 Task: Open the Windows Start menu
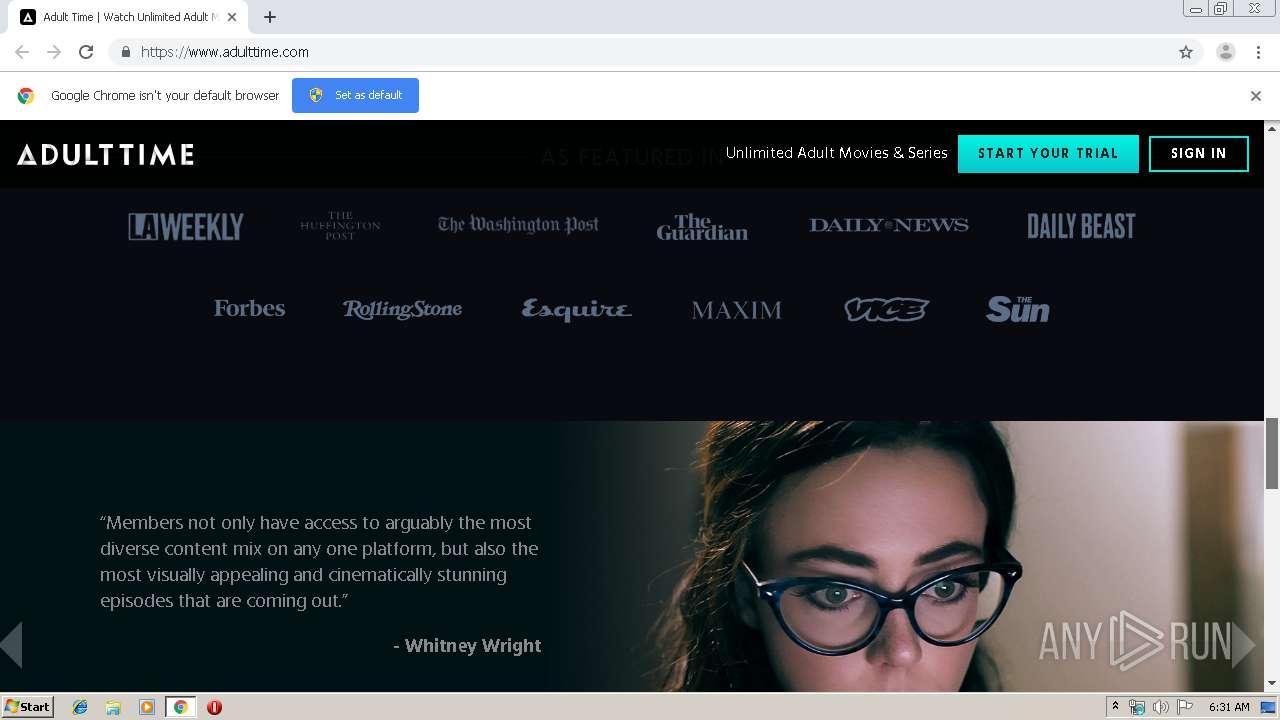tap(28, 707)
